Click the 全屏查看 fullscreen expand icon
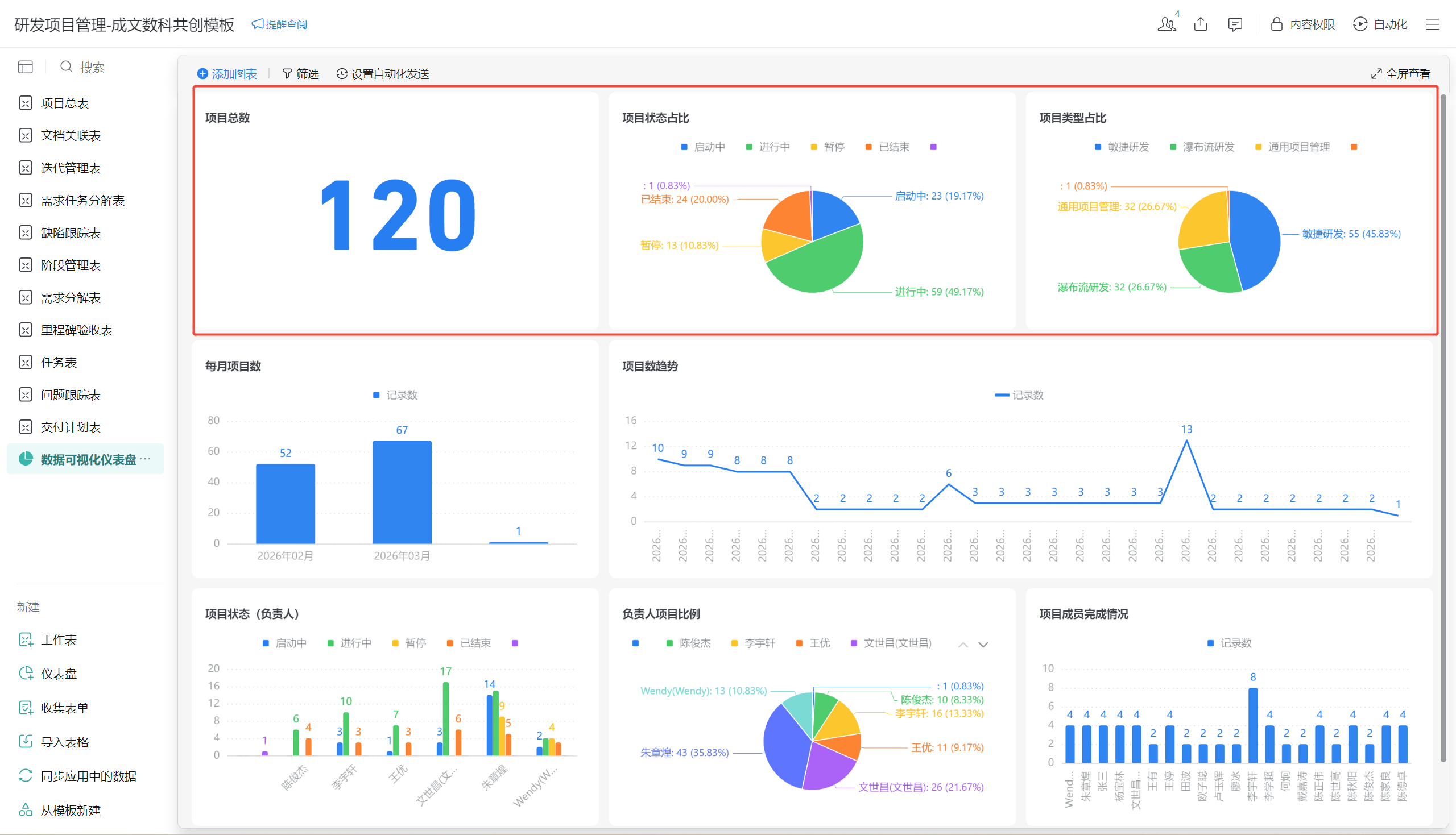The height and width of the screenshot is (835, 1456). [1376, 74]
